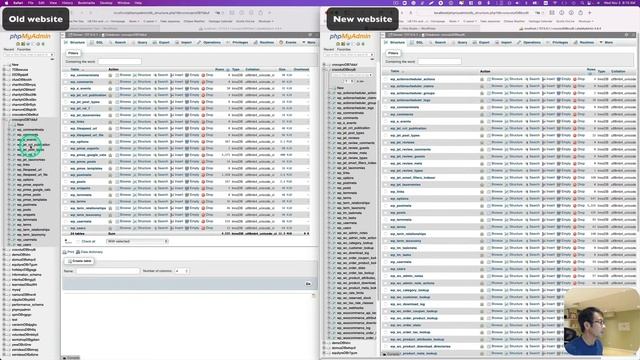Click Browse icon in wp_actionscheduler_actions row
This screenshot has width=640, height=360.
click(489, 79)
